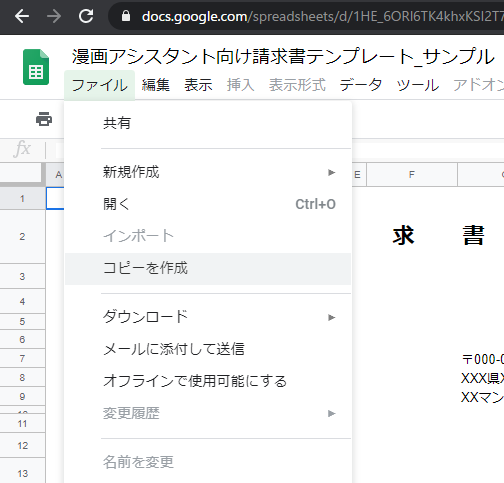Select オフラインで使用可能にする
This screenshot has width=504, height=483.
[208, 381]
